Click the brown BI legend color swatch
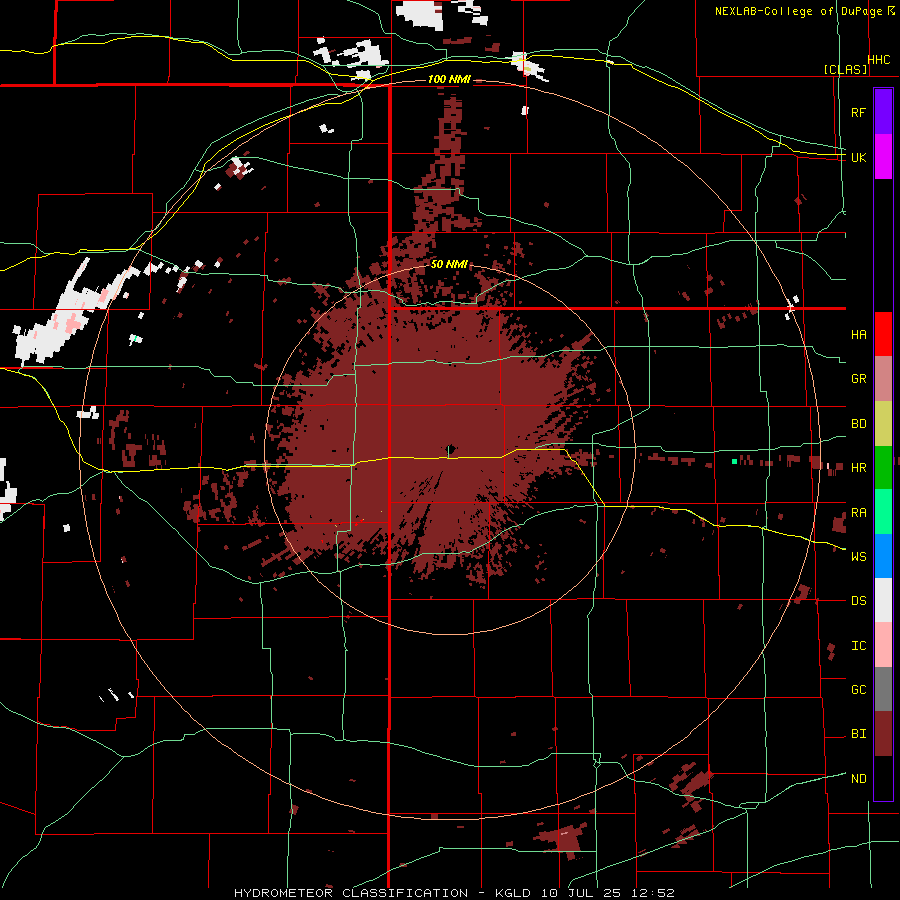Screen dimensions: 900x900 883,734
